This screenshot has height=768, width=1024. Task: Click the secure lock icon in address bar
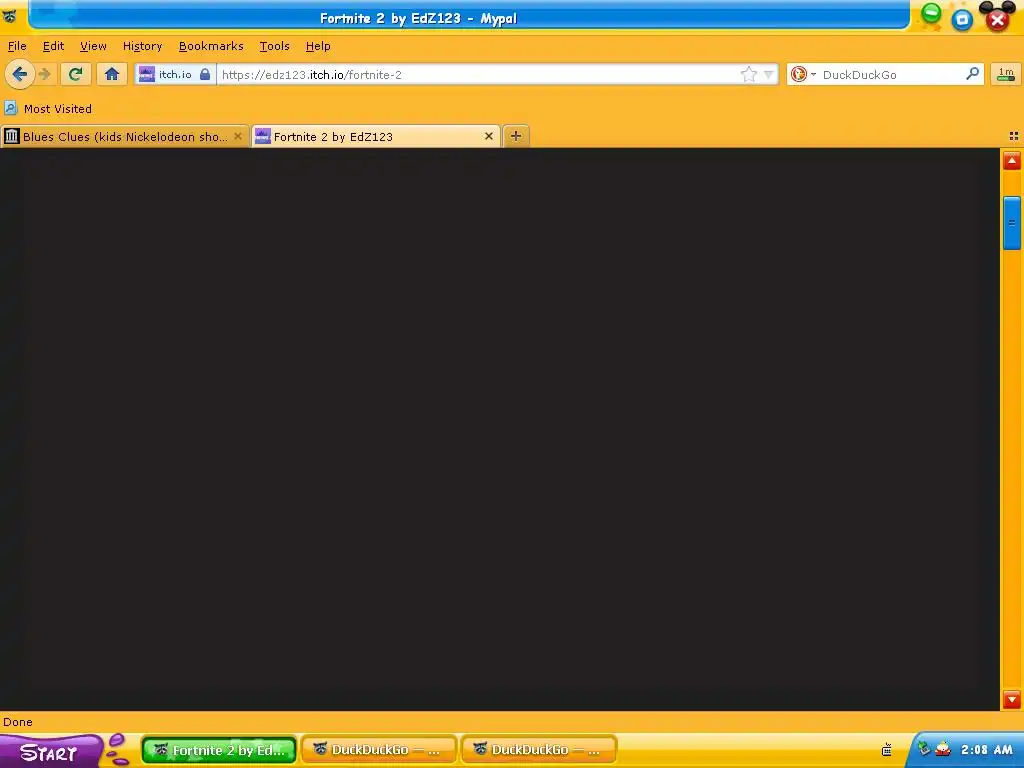205,74
